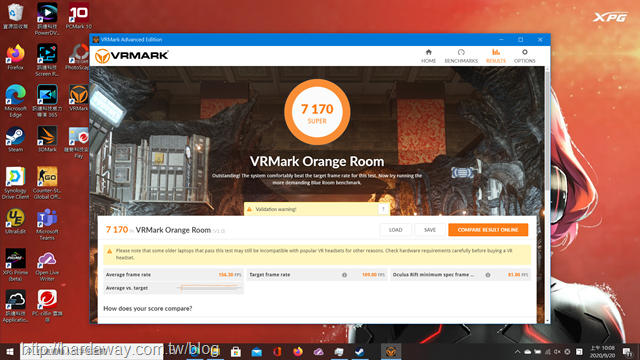Click the Target frame rate 109.00 FPS value
Image resolution: width=640 pixels, height=360 pixels.
pos(373,275)
